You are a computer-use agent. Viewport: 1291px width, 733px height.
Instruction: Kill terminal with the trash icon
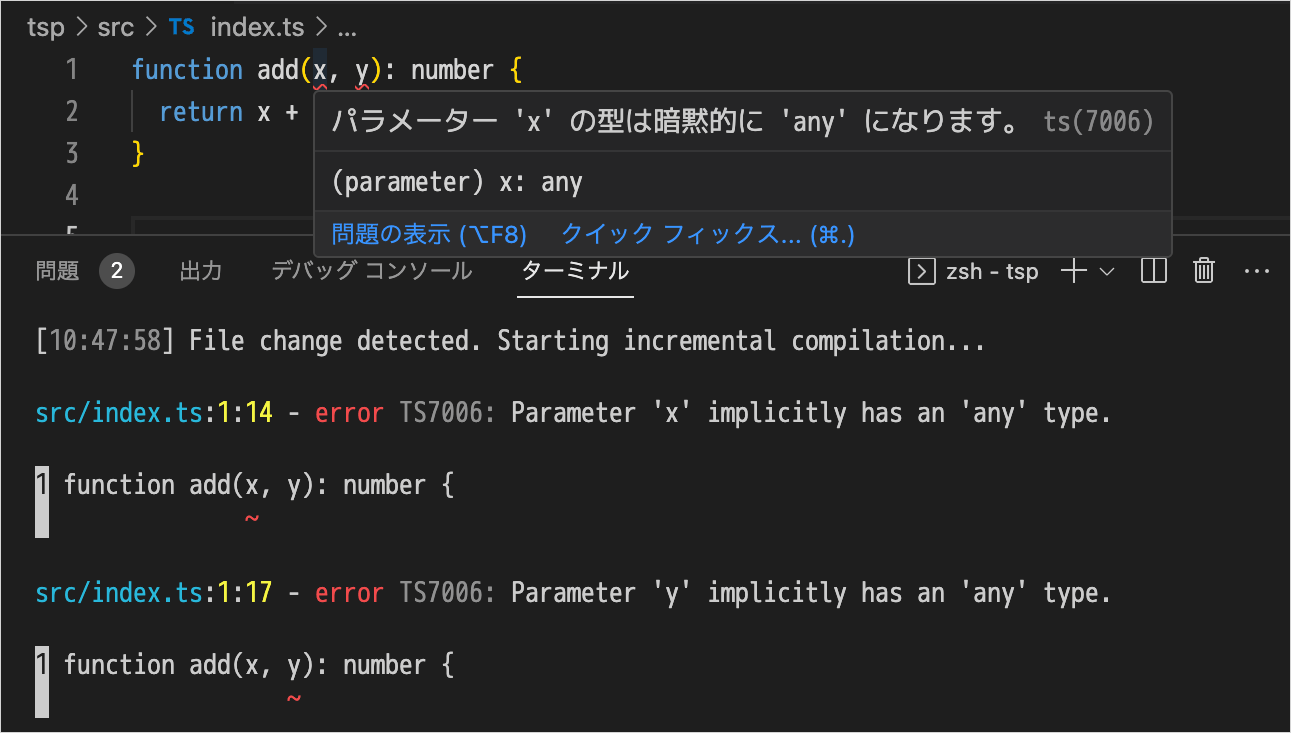click(1204, 271)
